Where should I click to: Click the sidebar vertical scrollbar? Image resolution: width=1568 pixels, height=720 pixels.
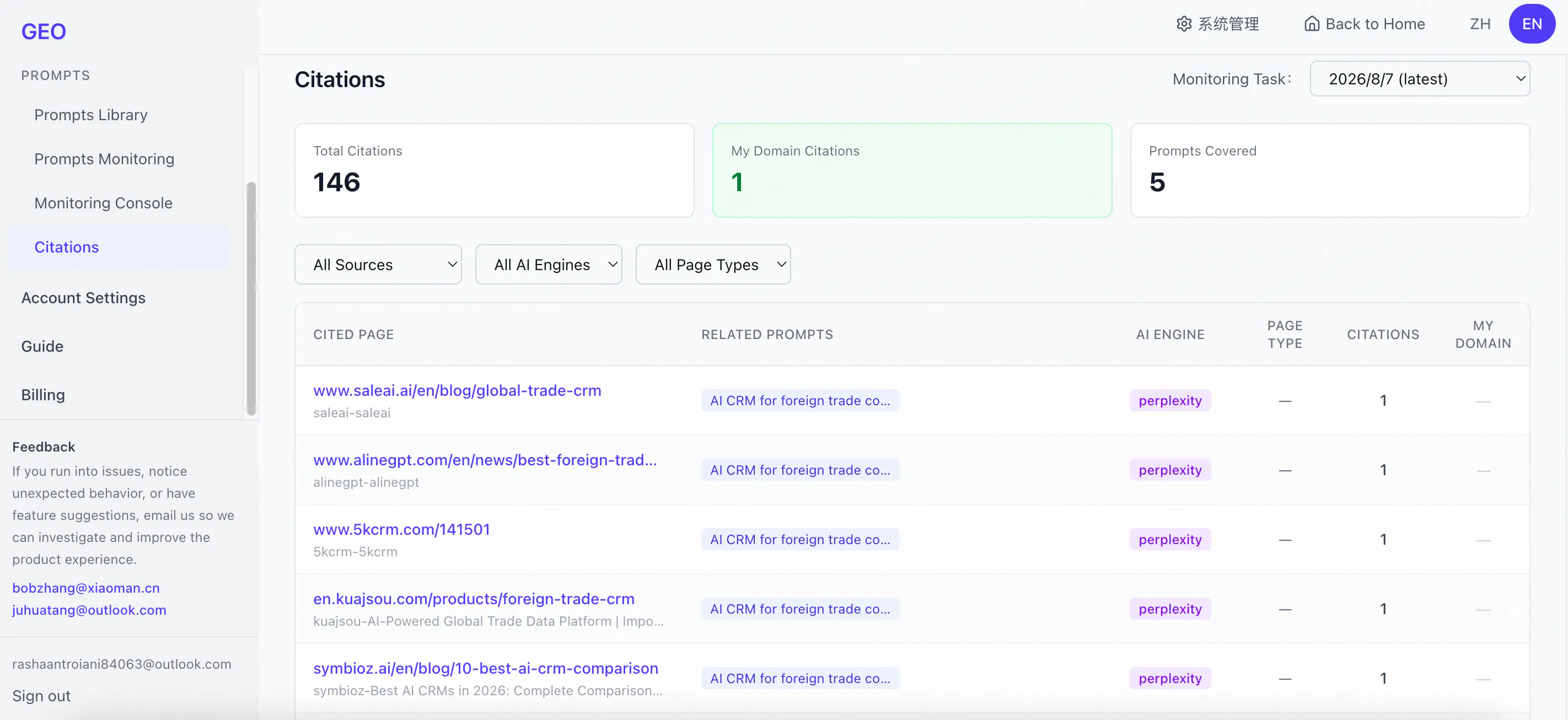point(251,298)
